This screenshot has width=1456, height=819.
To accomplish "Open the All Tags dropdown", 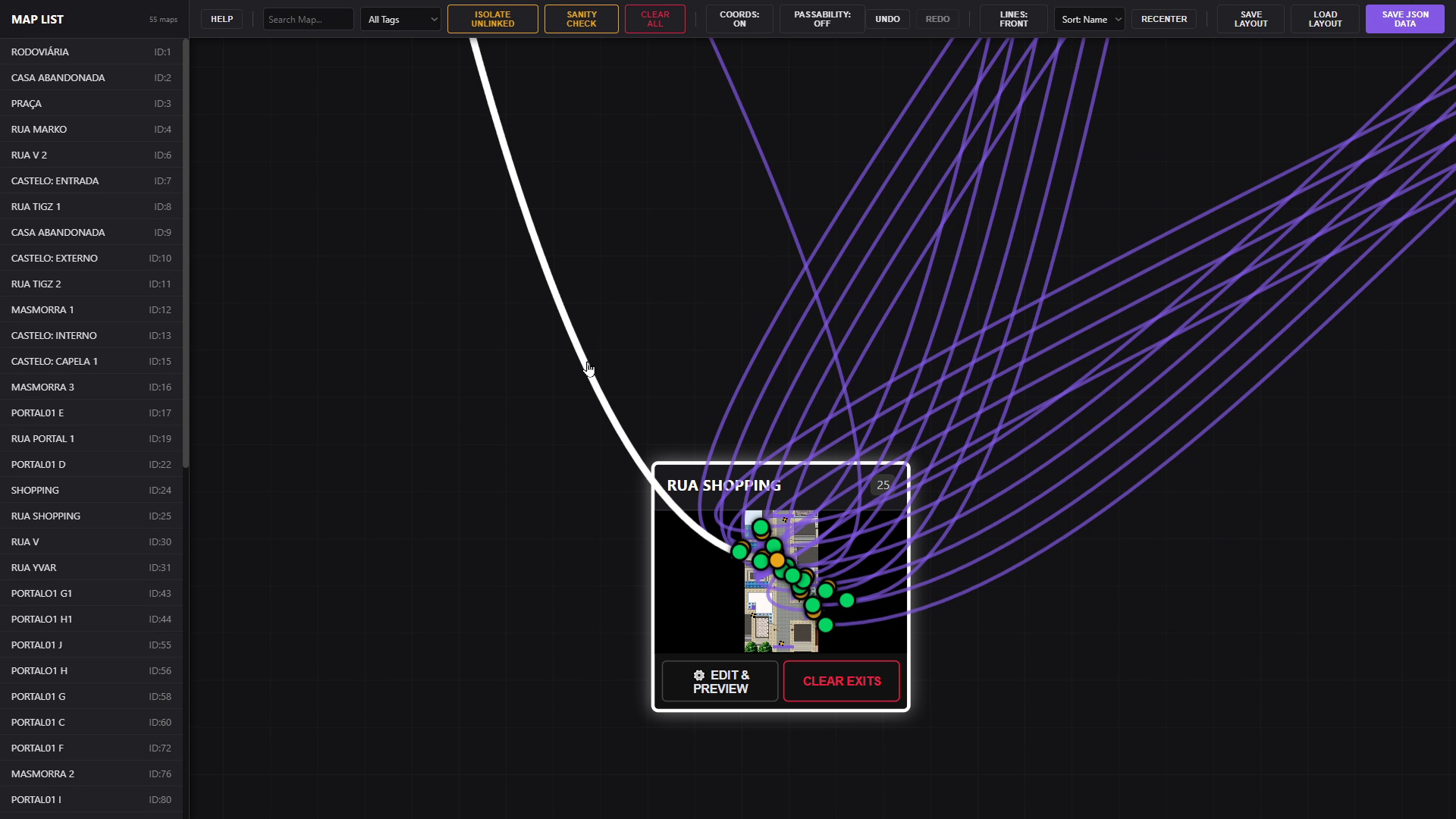I will click(400, 19).
